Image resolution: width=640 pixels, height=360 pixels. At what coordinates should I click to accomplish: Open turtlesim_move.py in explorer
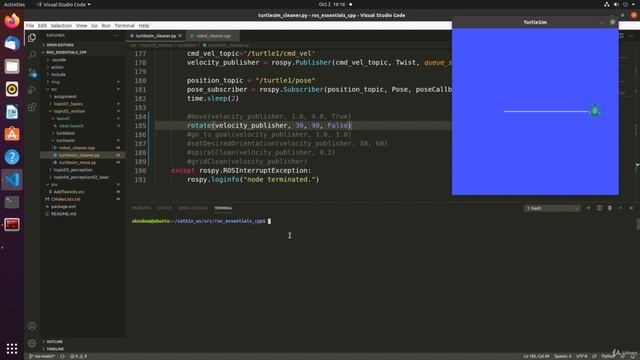point(77,162)
